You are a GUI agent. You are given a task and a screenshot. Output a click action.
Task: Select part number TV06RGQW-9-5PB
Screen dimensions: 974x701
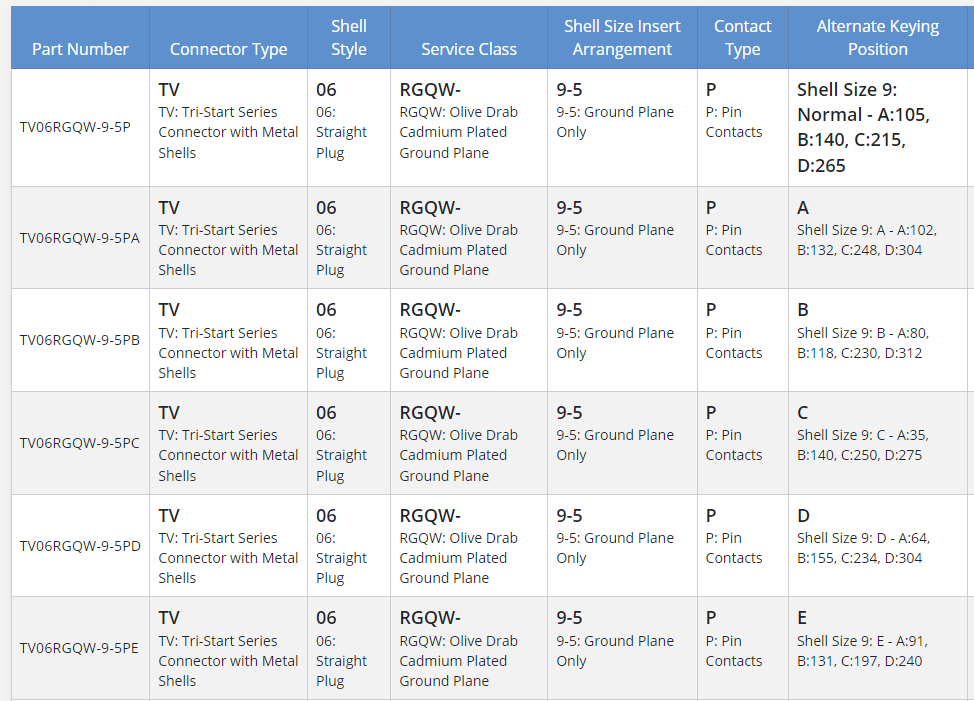coord(79,340)
